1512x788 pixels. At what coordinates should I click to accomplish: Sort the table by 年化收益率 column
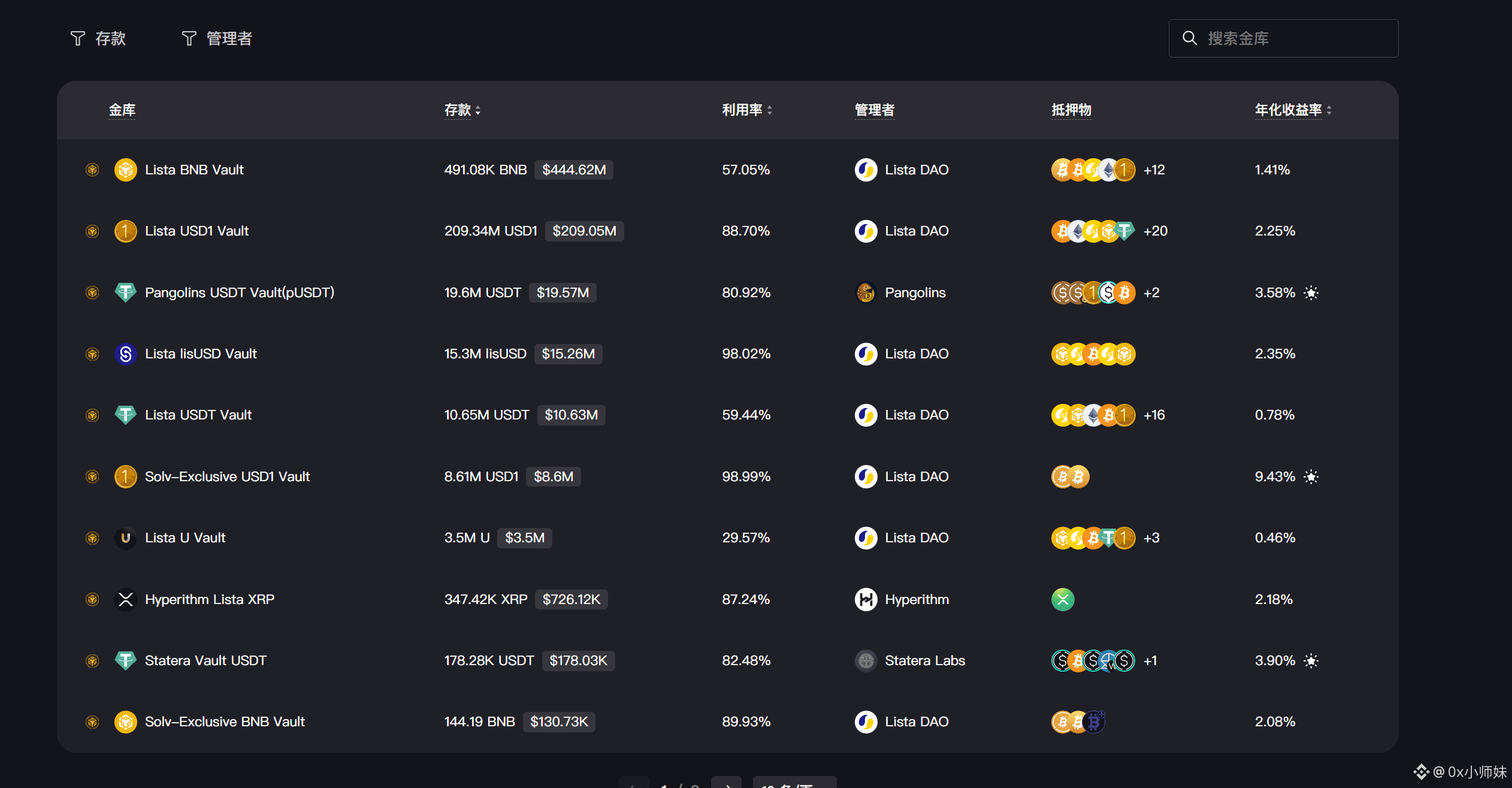[1293, 110]
